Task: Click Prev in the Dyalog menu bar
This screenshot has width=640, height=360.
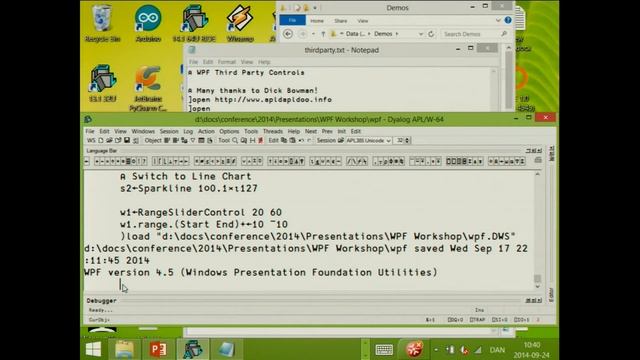Action: (x=327, y=131)
